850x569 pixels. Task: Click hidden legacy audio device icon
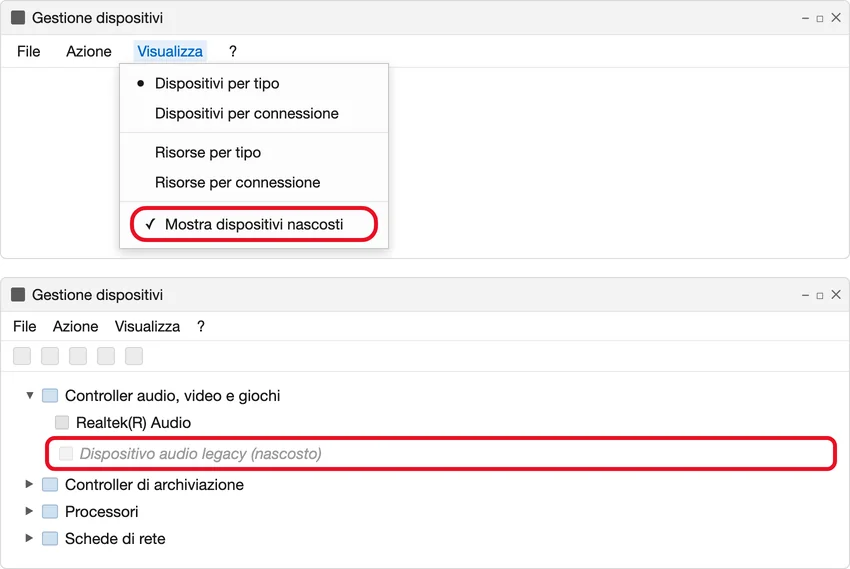(66, 453)
